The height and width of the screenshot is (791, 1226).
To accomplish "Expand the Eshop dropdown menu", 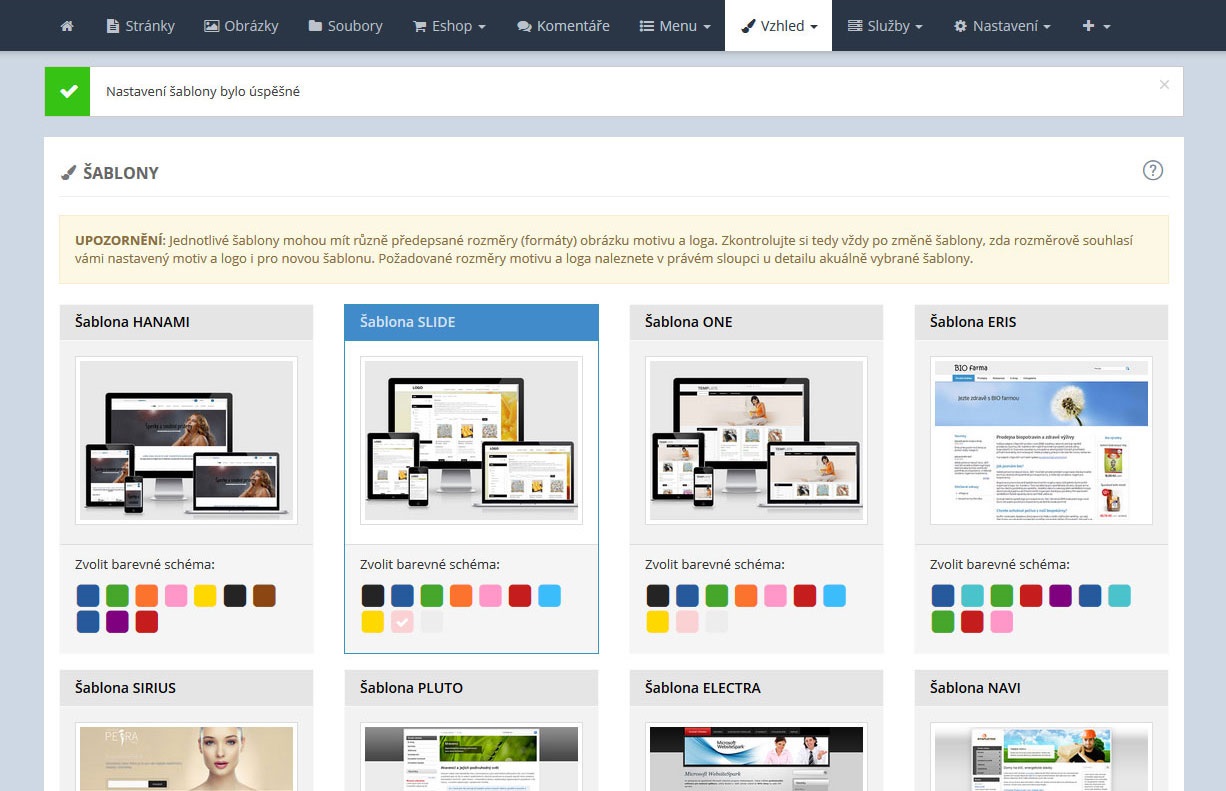I will [449, 26].
